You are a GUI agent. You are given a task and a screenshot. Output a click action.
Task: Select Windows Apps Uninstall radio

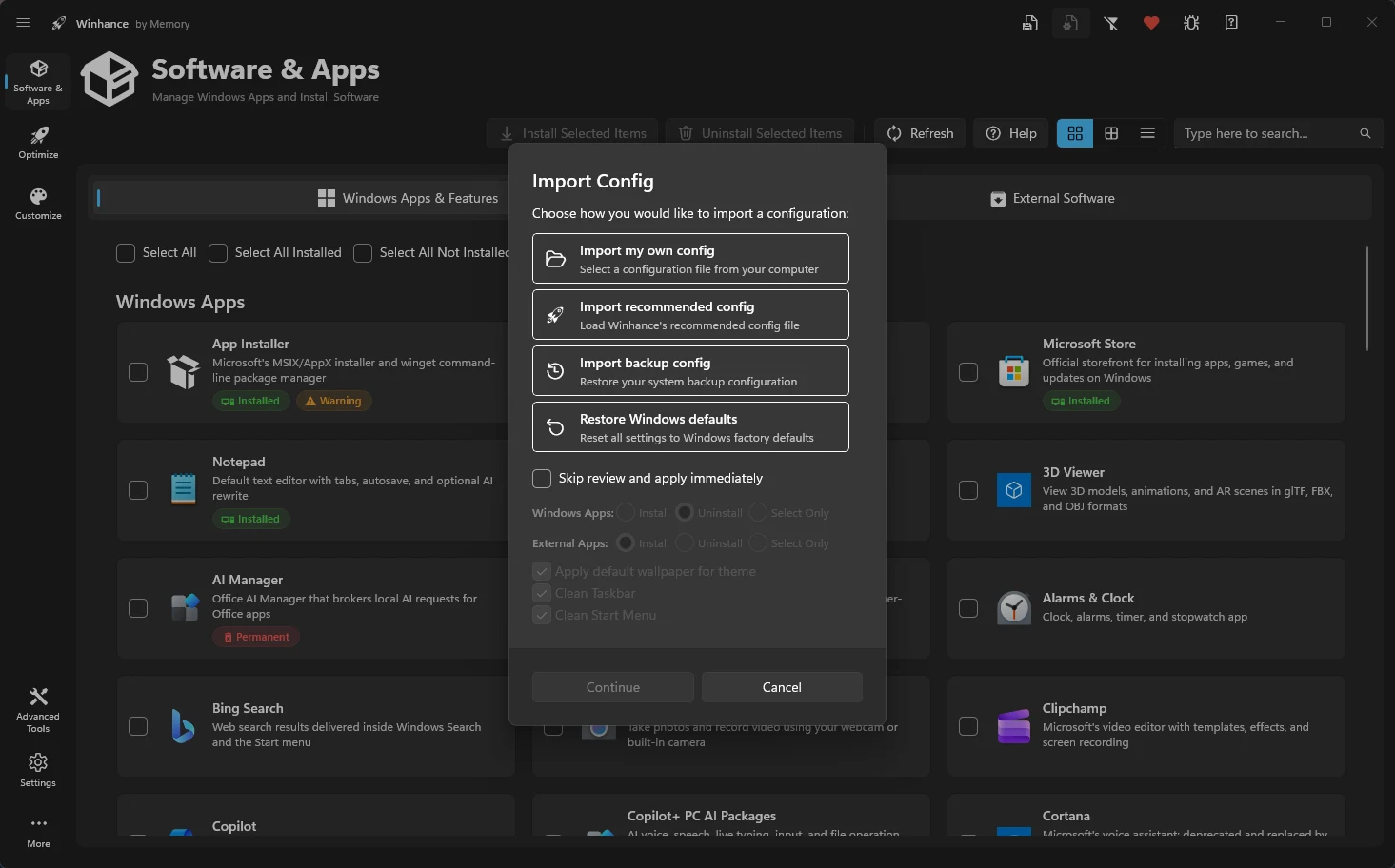coord(685,512)
